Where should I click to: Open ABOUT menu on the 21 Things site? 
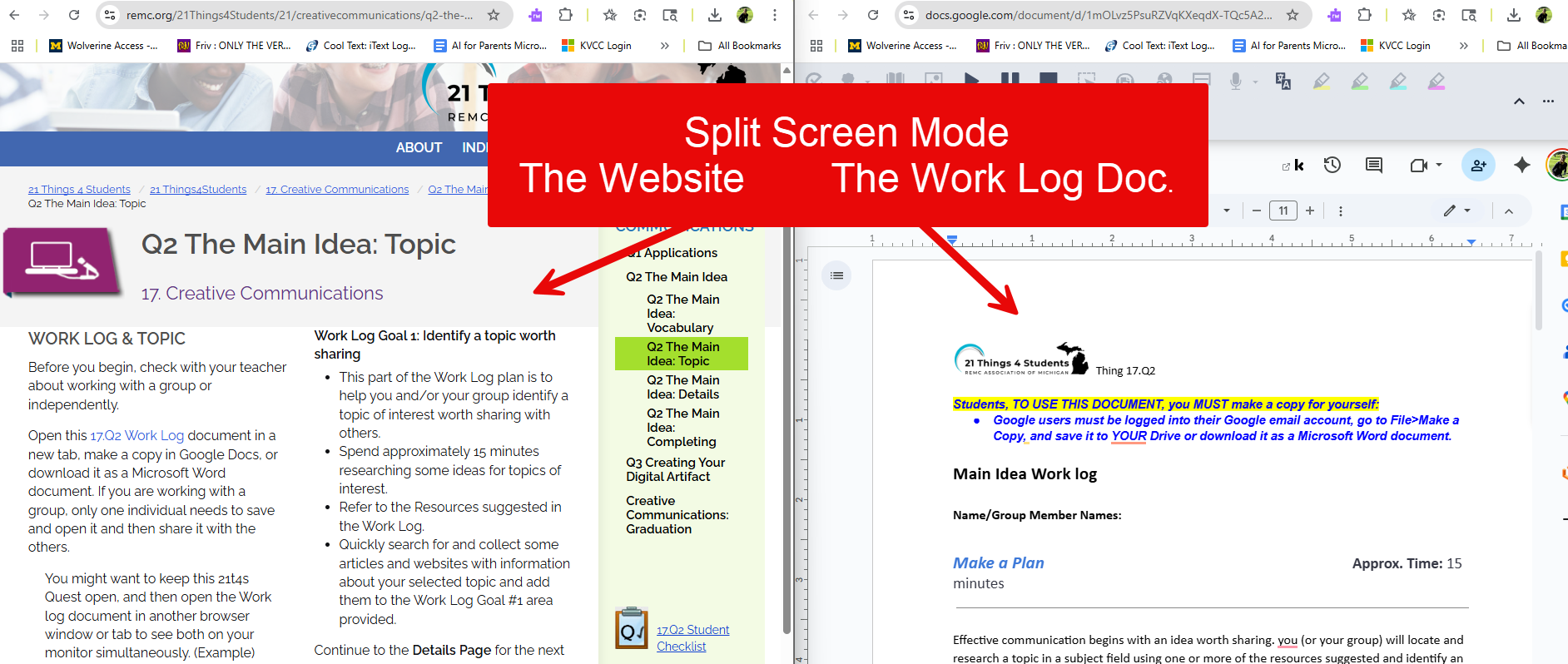tap(419, 147)
